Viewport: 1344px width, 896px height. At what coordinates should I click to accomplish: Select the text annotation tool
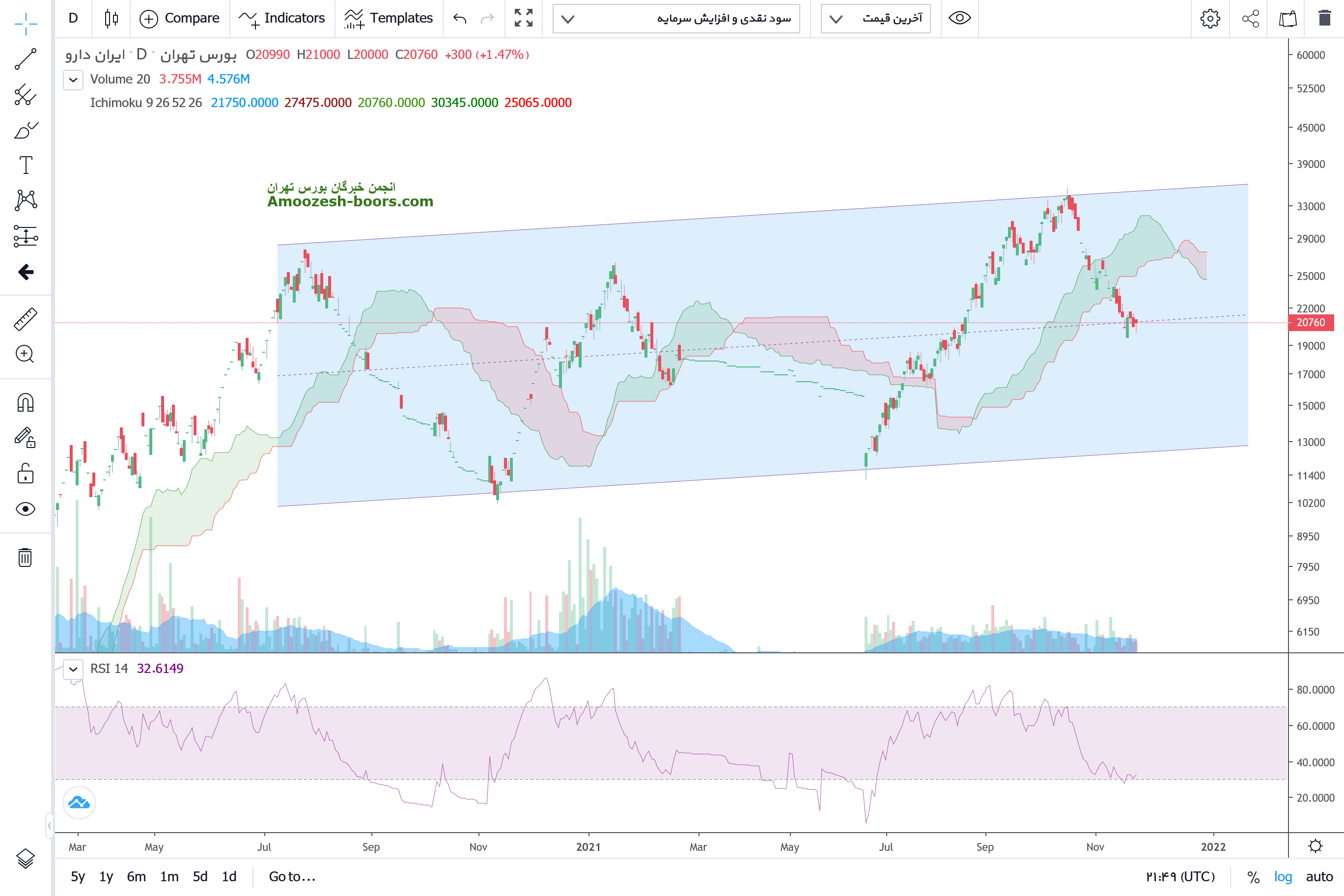coord(26,165)
